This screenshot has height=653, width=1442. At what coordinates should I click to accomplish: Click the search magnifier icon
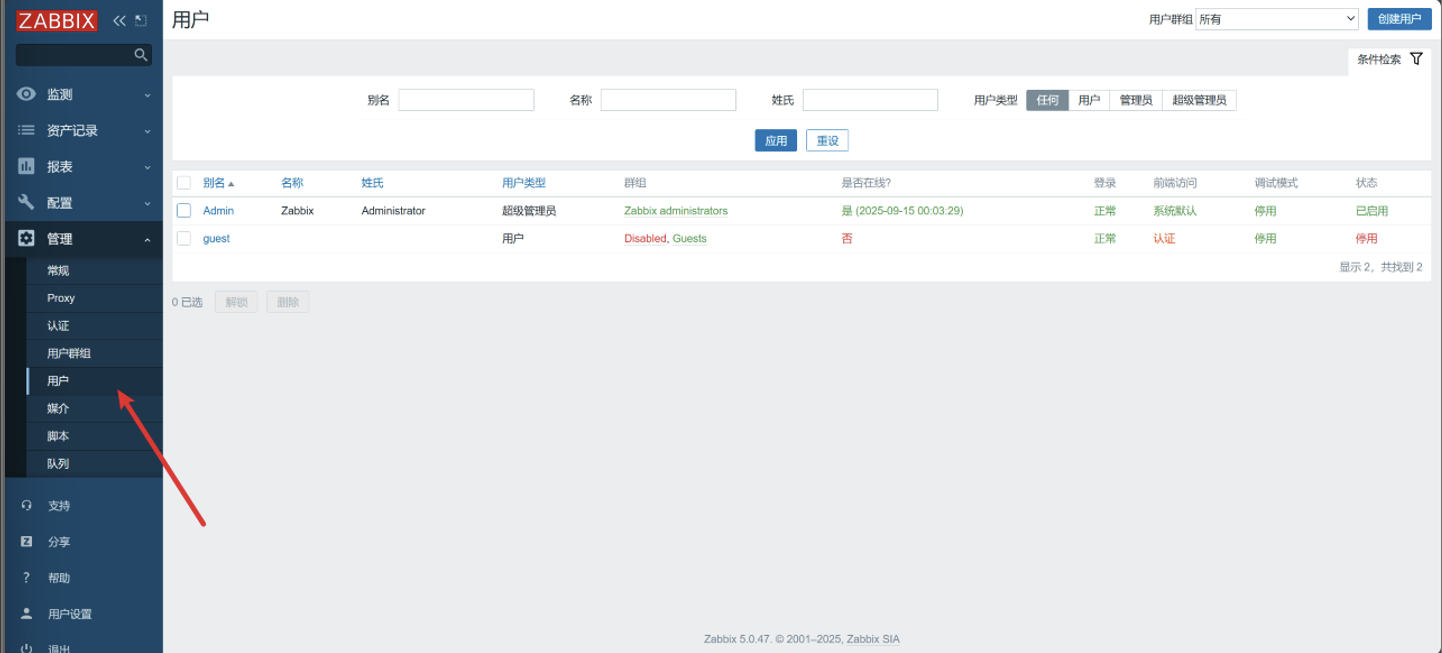click(141, 55)
